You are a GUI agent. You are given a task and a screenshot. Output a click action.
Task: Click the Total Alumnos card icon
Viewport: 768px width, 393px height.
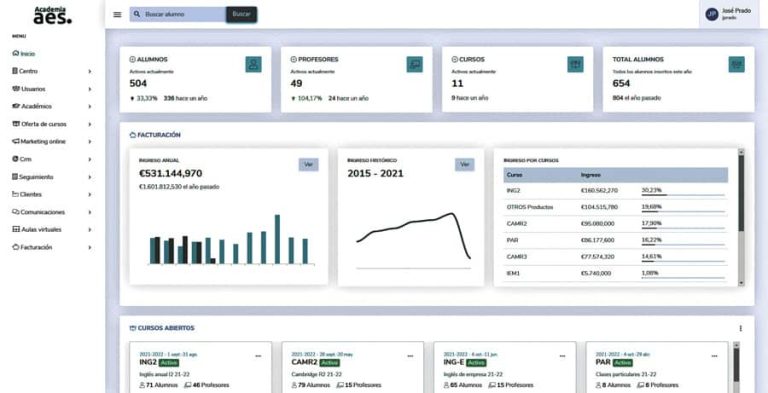[x=736, y=64]
